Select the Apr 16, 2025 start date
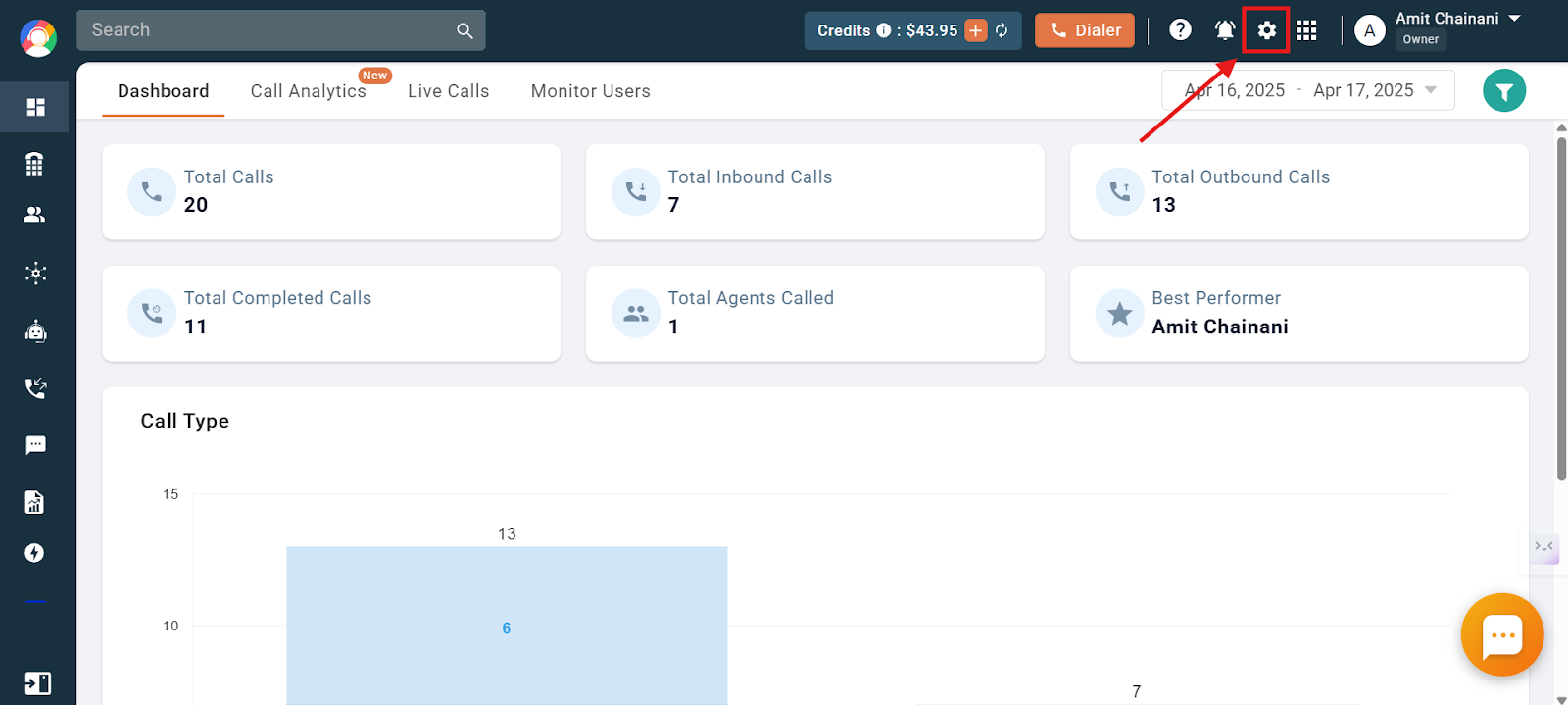 coord(1235,90)
